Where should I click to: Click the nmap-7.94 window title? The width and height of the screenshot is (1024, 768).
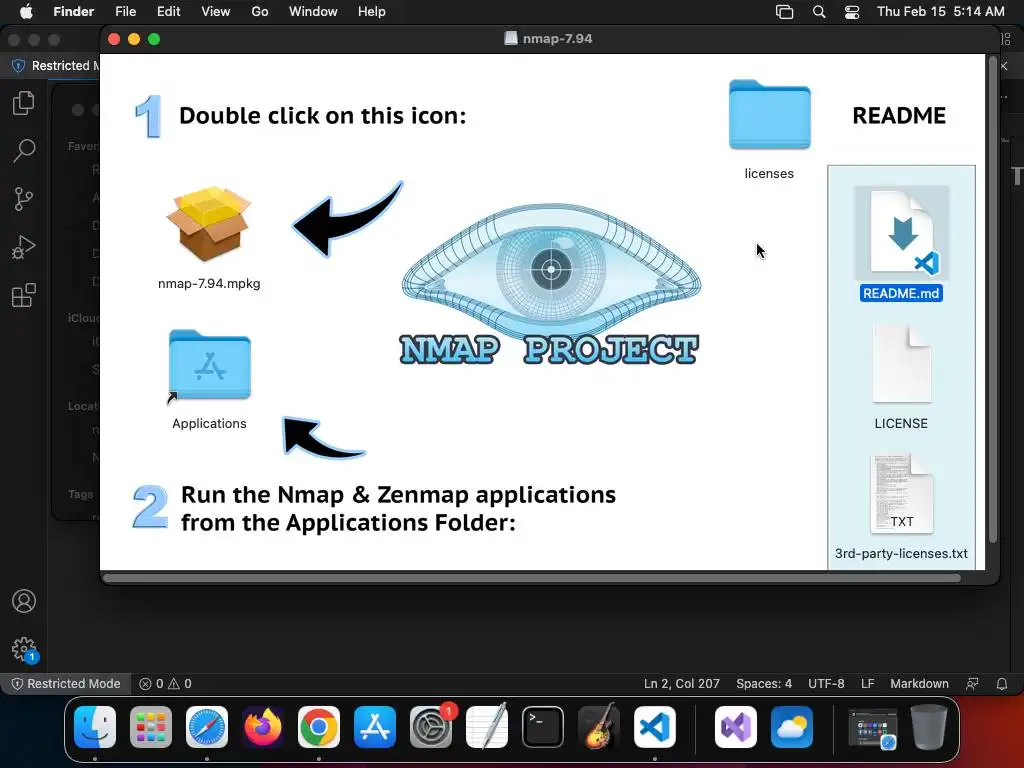tap(557, 39)
